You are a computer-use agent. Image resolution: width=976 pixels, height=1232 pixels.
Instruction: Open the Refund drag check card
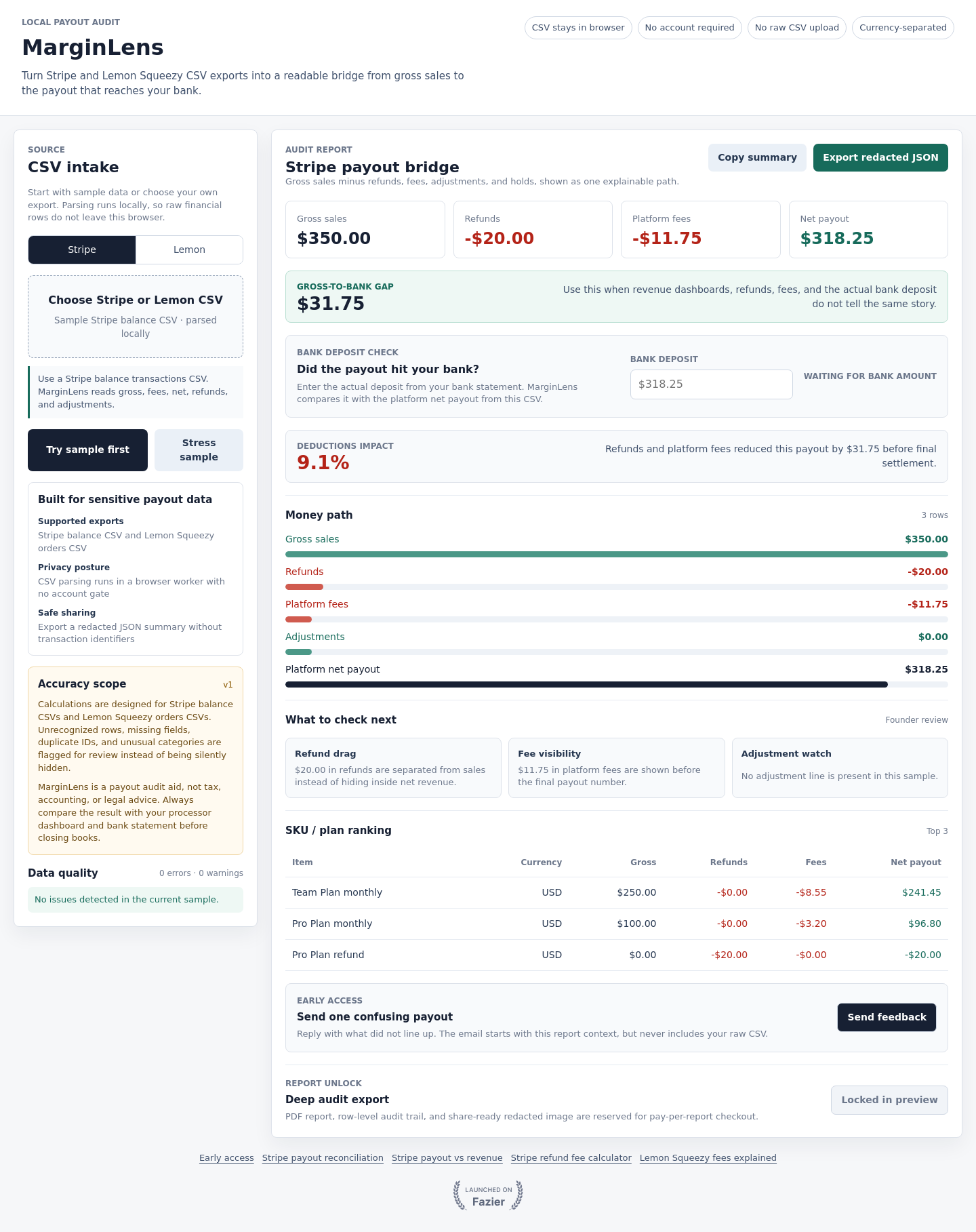coord(393,768)
